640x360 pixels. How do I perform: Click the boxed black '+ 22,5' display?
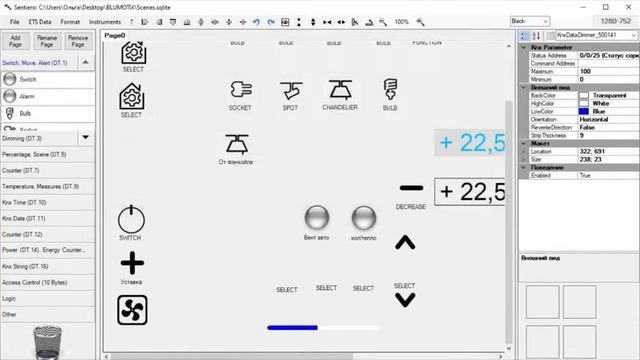(x=470, y=191)
